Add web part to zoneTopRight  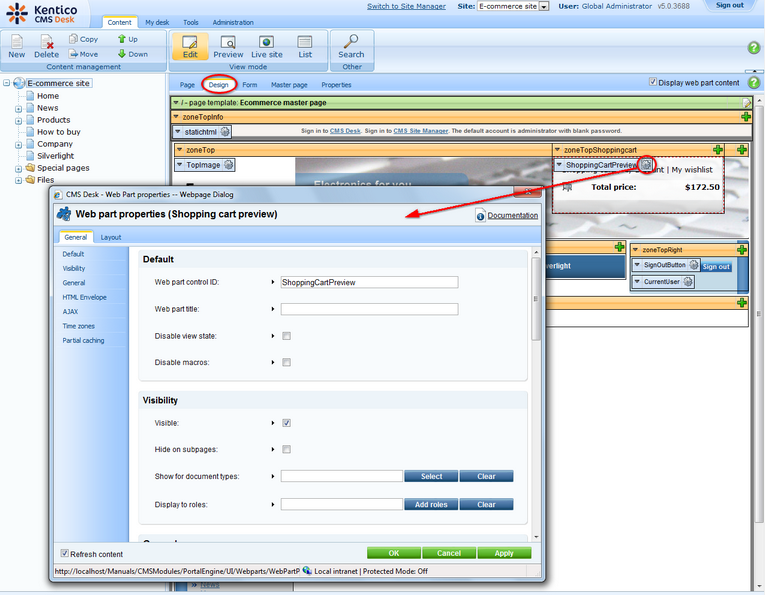742,250
